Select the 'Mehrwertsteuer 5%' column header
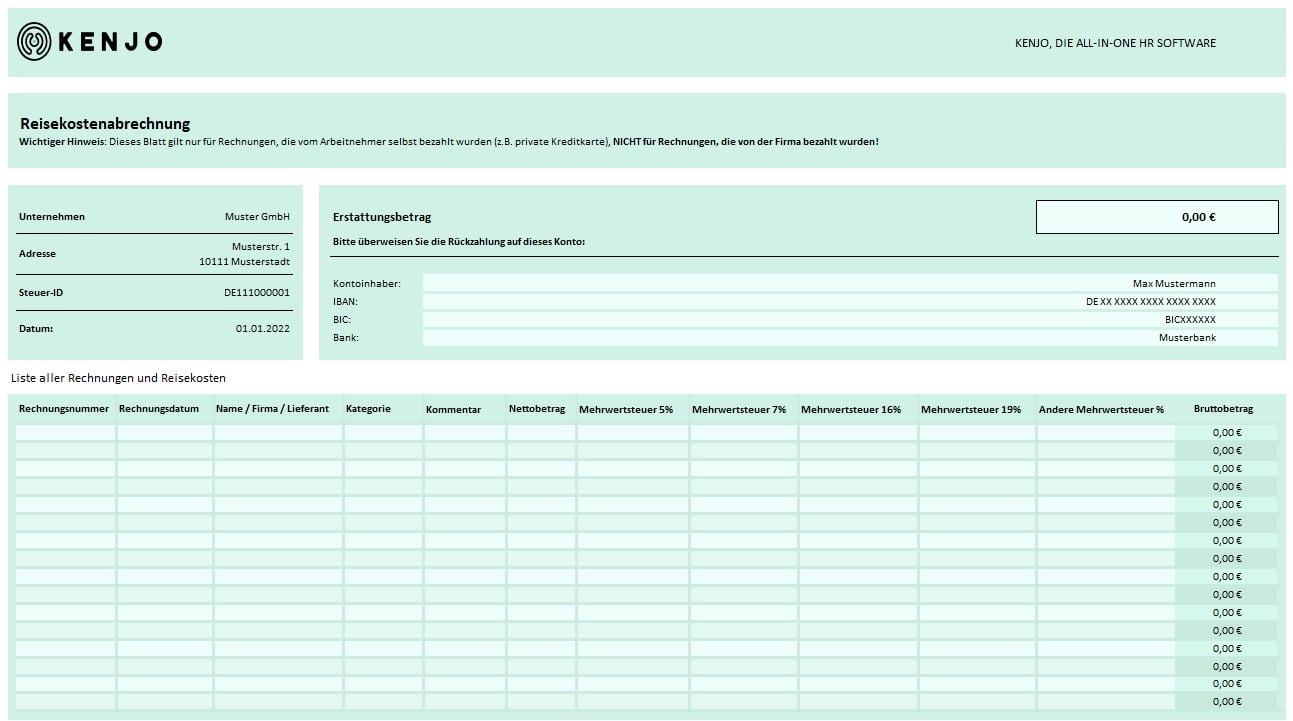Image resolution: width=1293 pixels, height=721 pixels. pyautogui.click(x=626, y=409)
